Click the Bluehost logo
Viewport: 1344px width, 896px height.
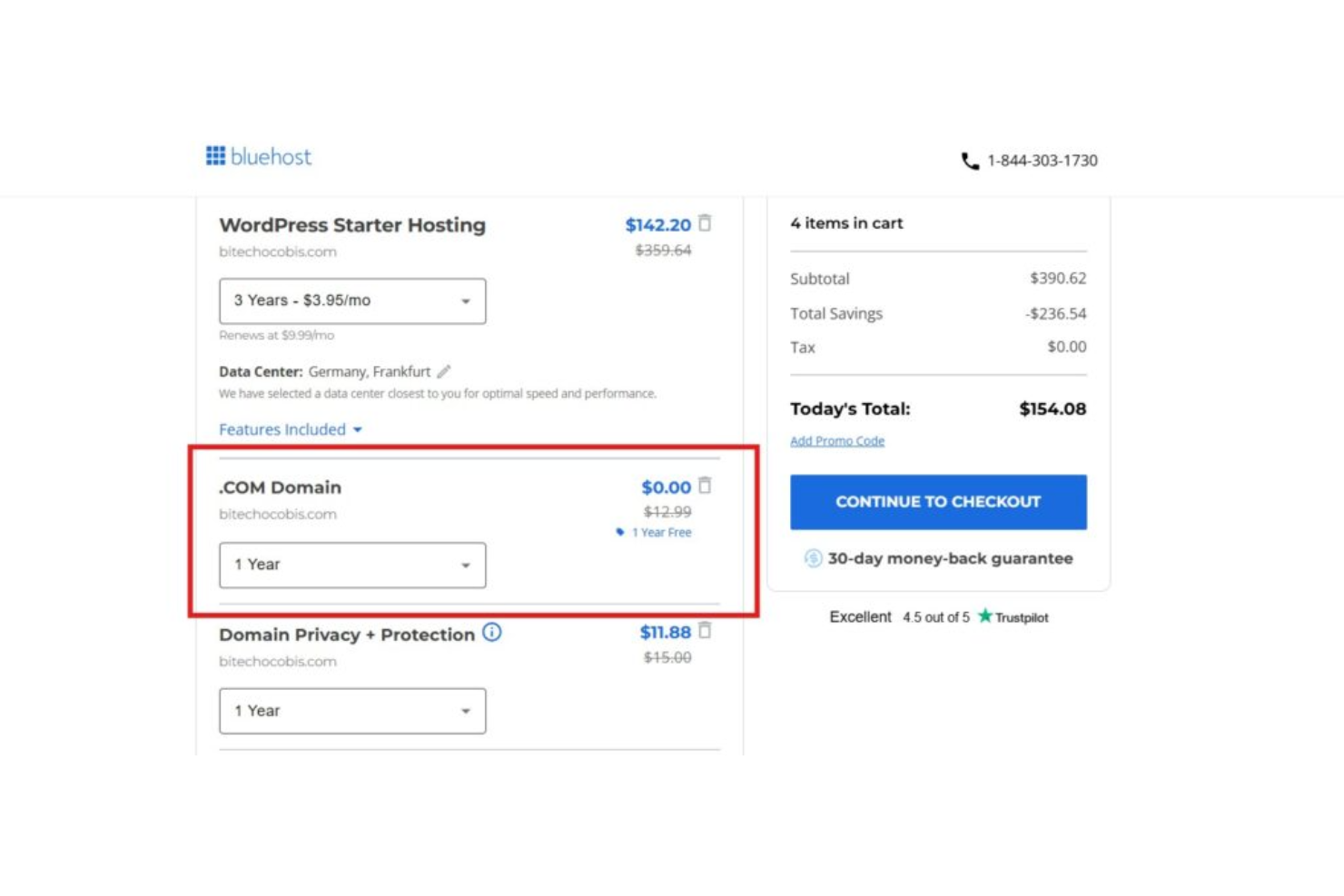(x=258, y=155)
